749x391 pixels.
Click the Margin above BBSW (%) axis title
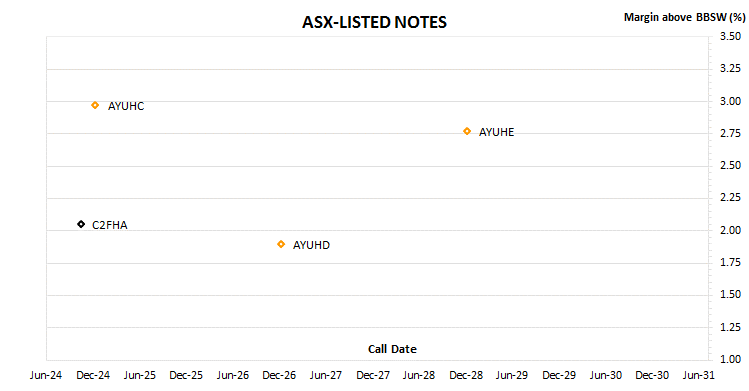[x=684, y=17]
